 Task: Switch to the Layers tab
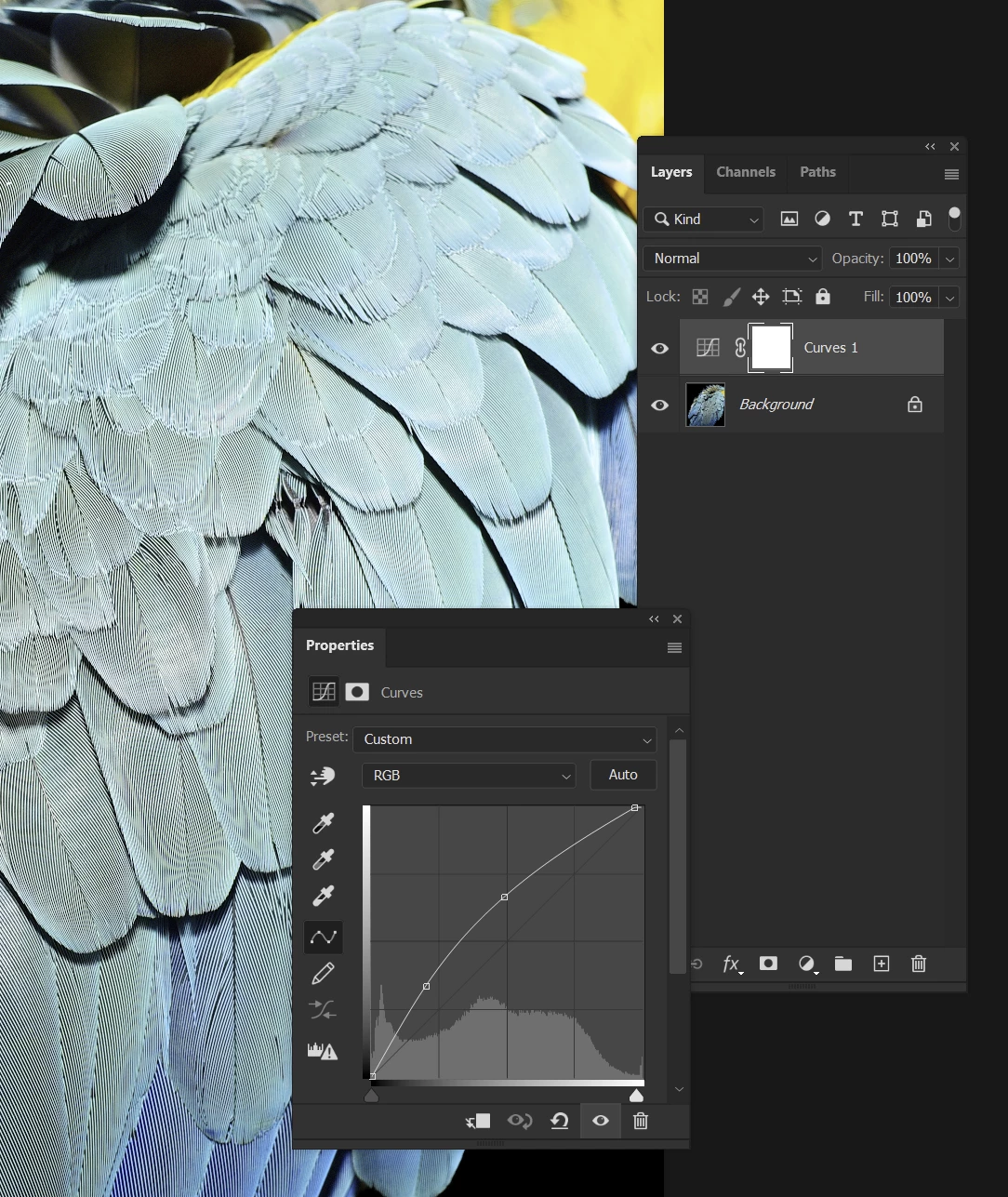pyautogui.click(x=671, y=172)
